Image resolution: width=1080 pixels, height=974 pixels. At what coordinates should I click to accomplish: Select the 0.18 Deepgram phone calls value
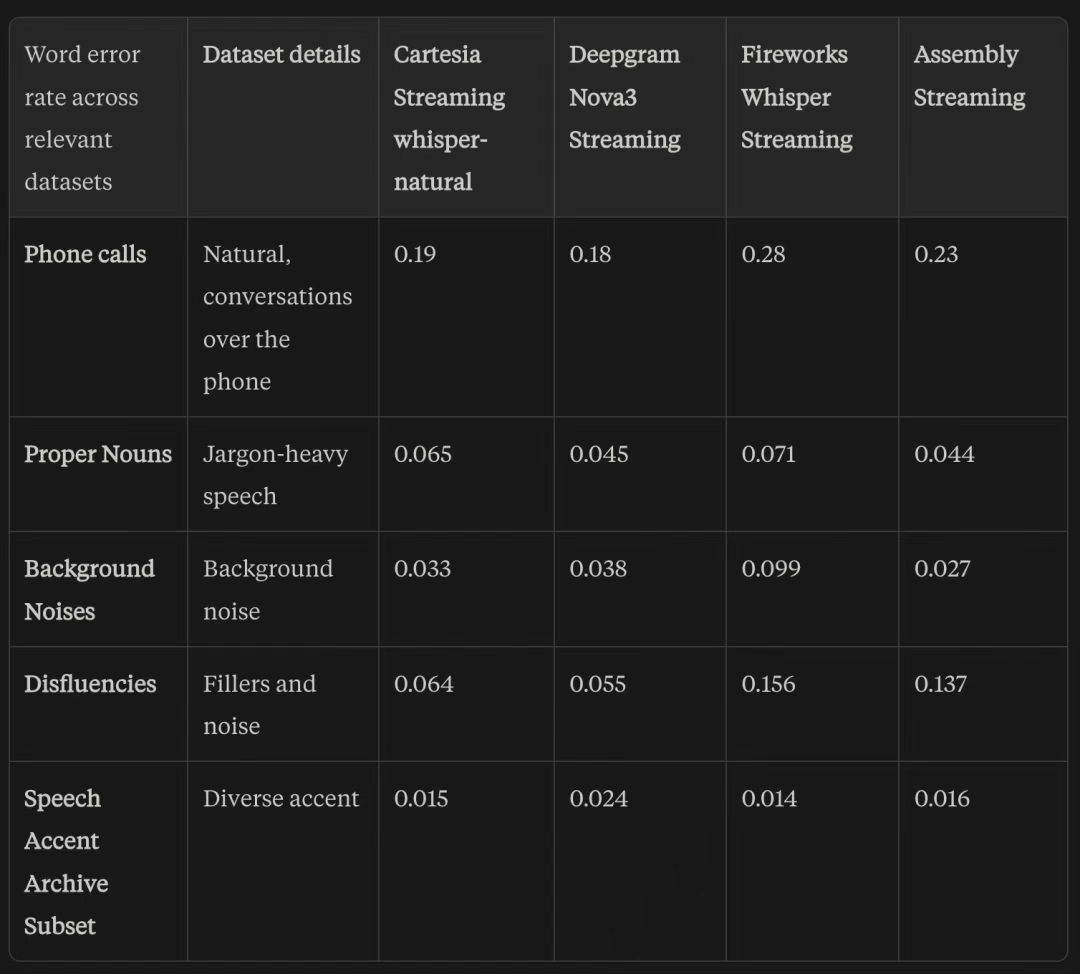(590, 254)
